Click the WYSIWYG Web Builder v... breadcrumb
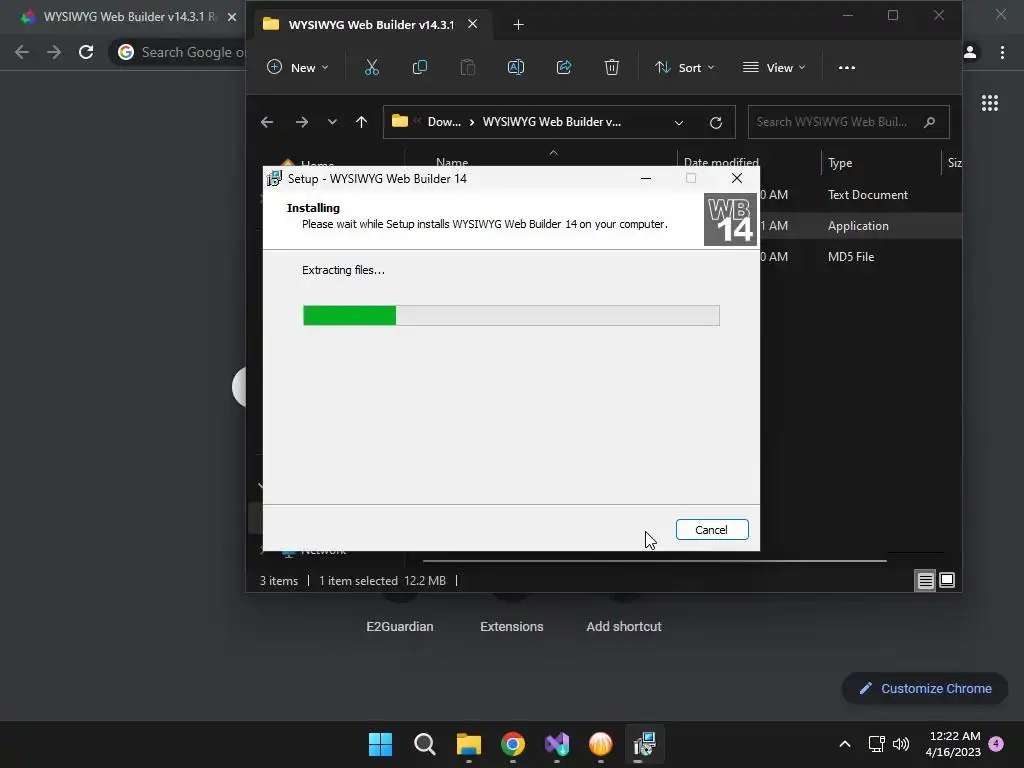This screenshot has width=1024, height=768. coord(552,122)
